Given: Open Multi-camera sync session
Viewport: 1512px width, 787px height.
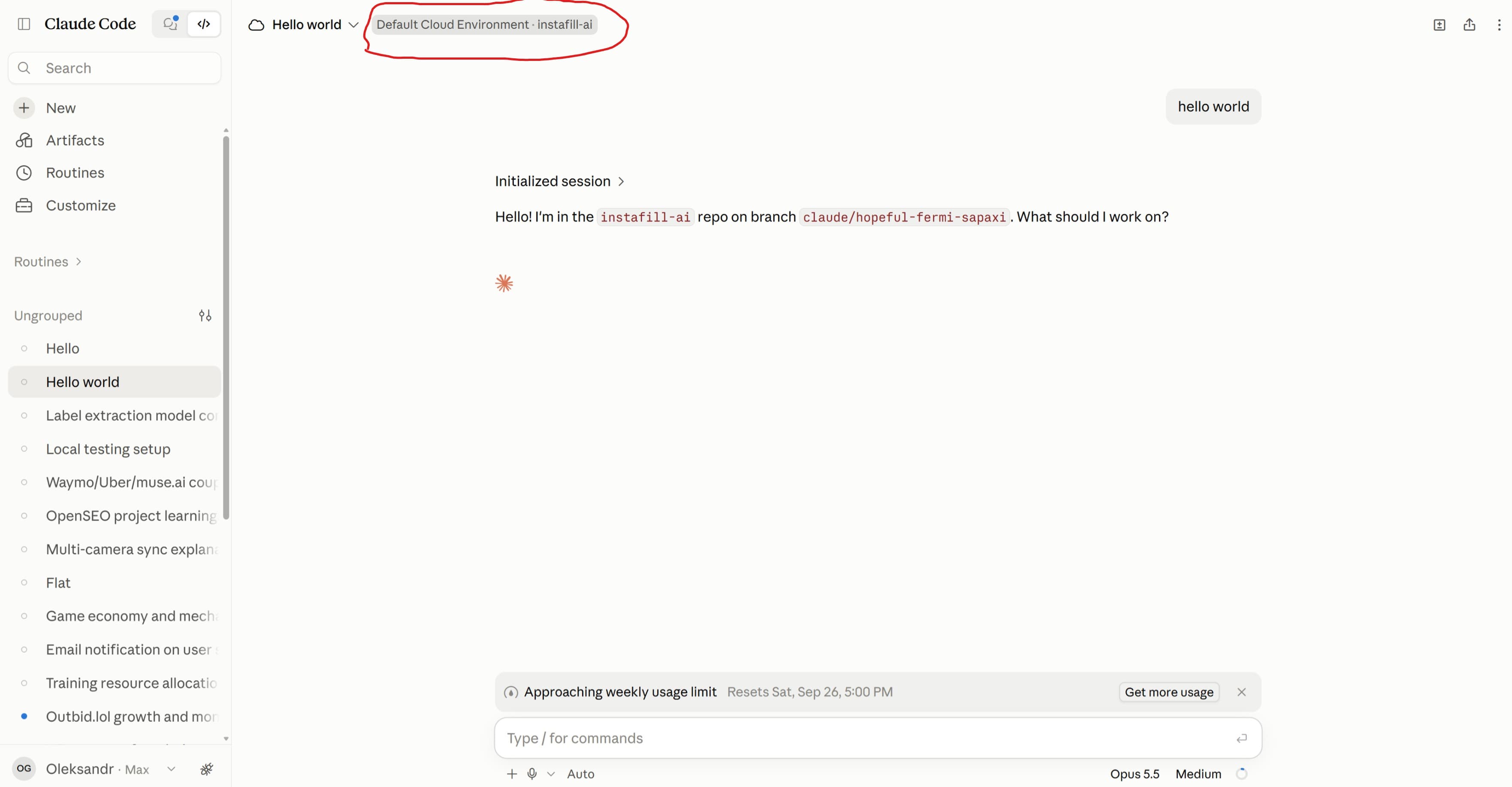Looking at the screenshot, I should (115, 549).
